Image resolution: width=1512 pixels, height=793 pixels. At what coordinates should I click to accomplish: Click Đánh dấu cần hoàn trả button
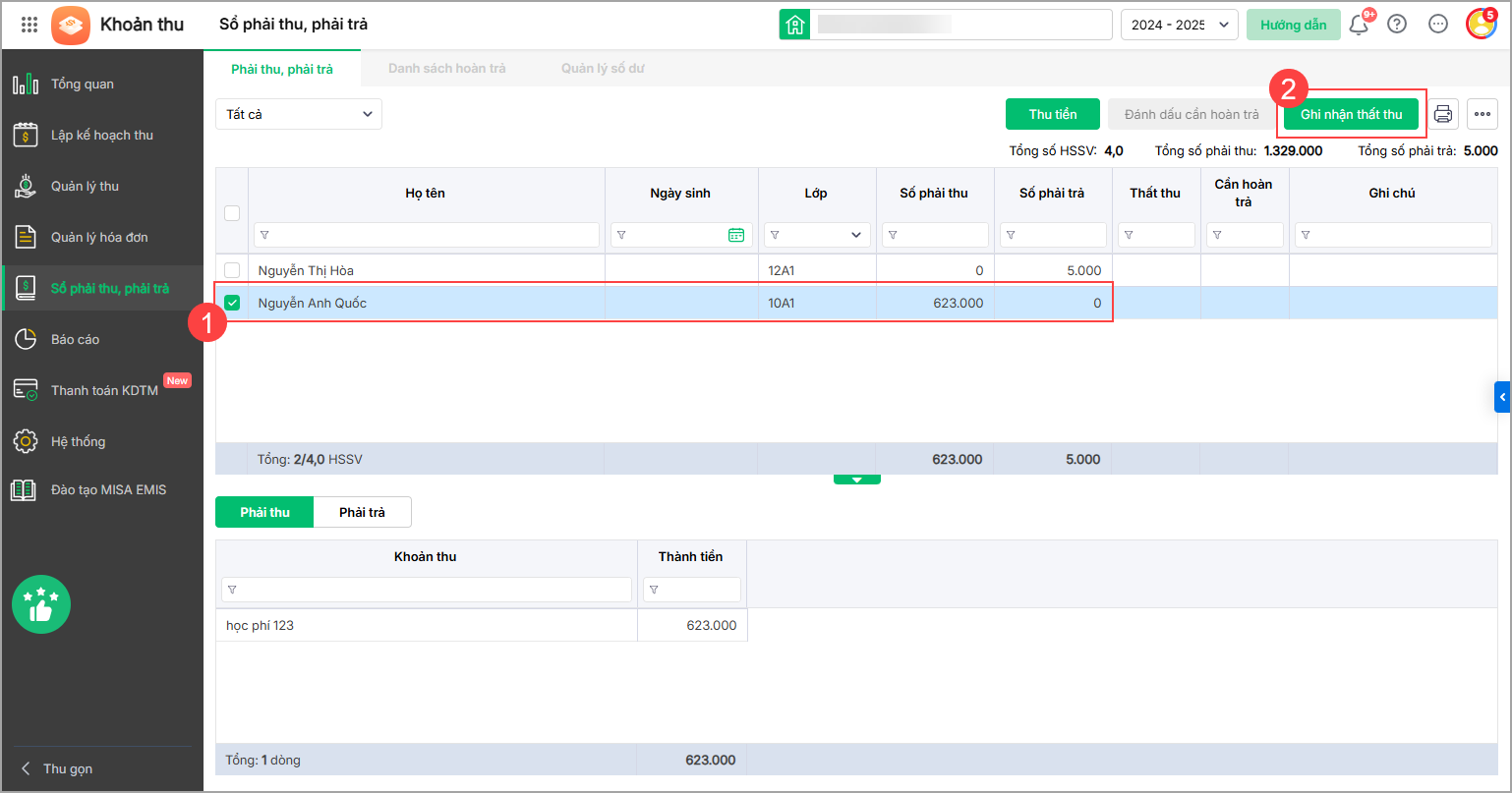(1192, 114)
